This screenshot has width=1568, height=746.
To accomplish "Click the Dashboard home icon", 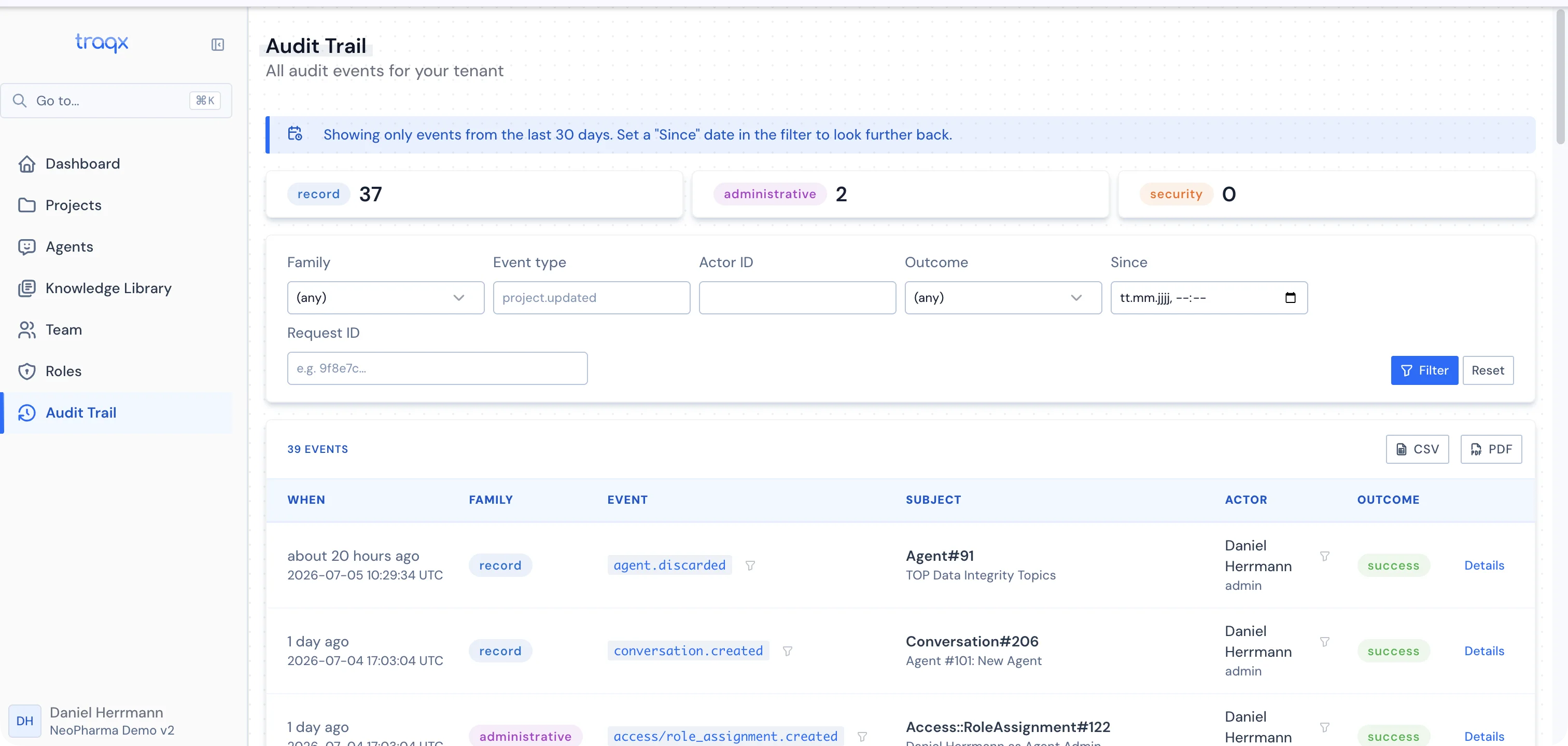I will (x=27, y=164).
